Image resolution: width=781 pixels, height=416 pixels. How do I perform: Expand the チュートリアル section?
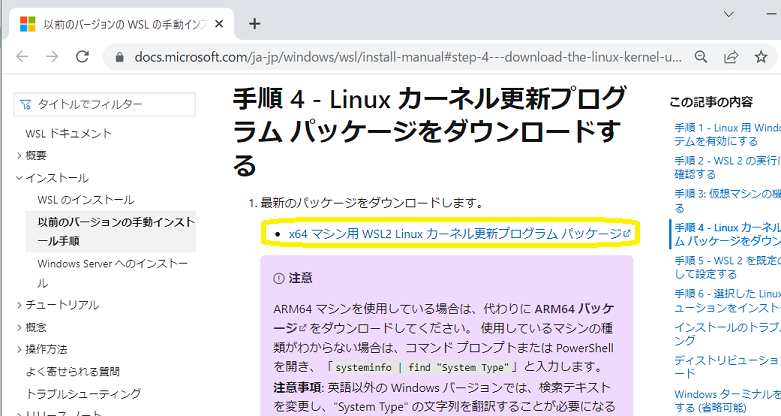[57, 304]
